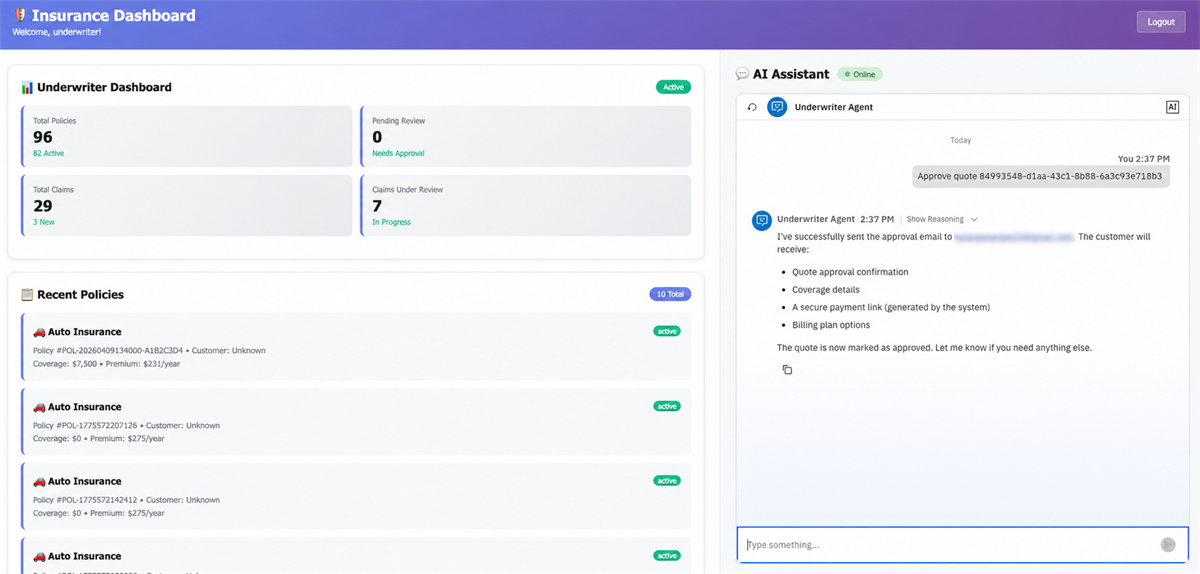Image resolution: width=1200 pixels, height=574 pixels.
Task: Click 'A secure payment link' bullet
Action: tap(839, 307)
